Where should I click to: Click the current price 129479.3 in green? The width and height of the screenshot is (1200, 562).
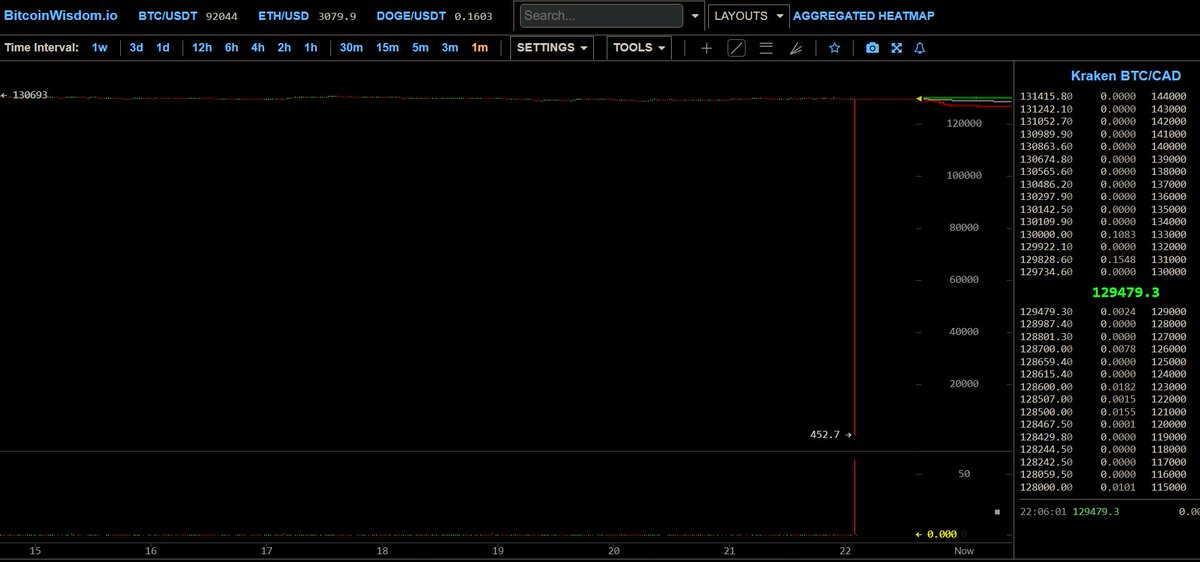[x=1126, y=293]
